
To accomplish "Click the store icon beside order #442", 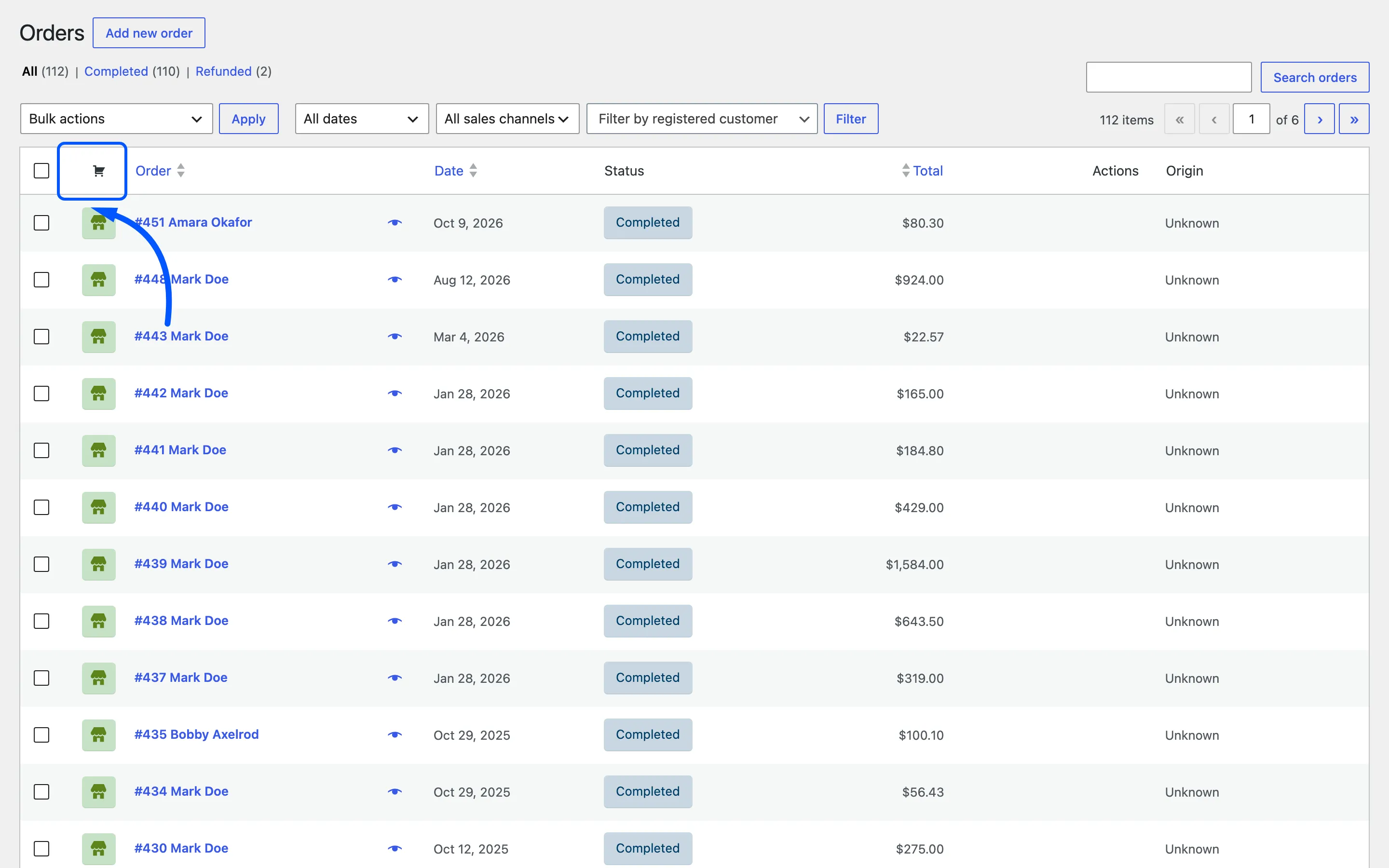I will [99, 393].
